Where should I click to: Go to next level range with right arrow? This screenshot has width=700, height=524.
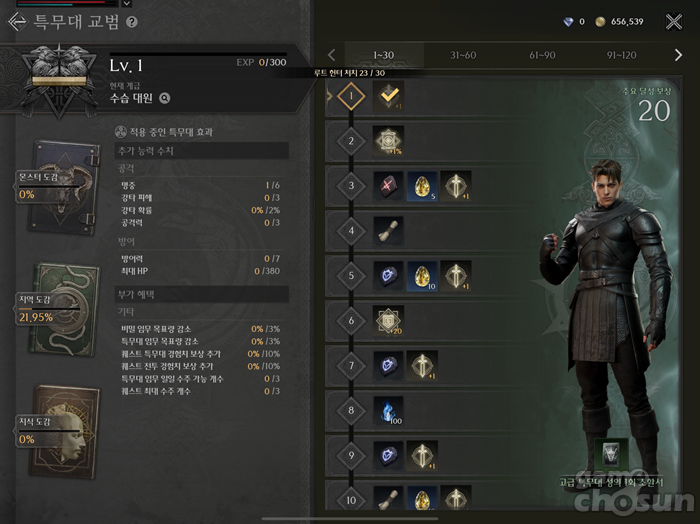coord(678,55)
